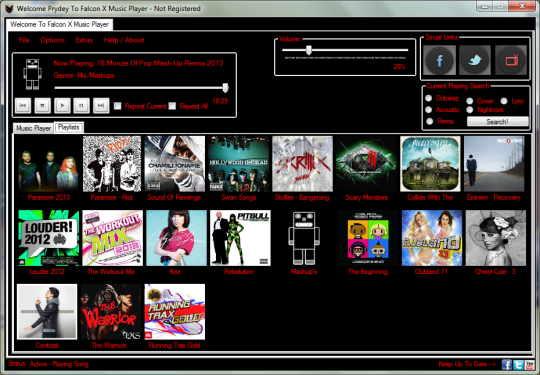Open the Sound Of Revenge album cover
Viewport: 540px width, 375px height.
pyautogui.click(x=175, y=164)
